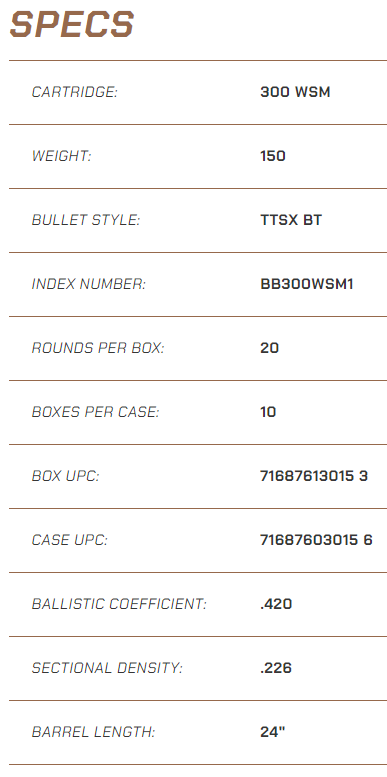
Task: Click index number BB300WSM1
Action: pos(307,284)
